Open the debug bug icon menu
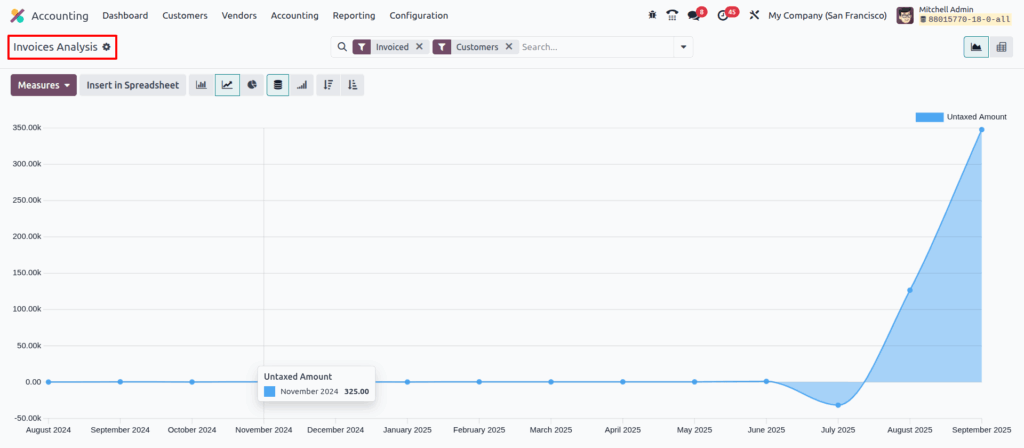 [x=652, y=15]
